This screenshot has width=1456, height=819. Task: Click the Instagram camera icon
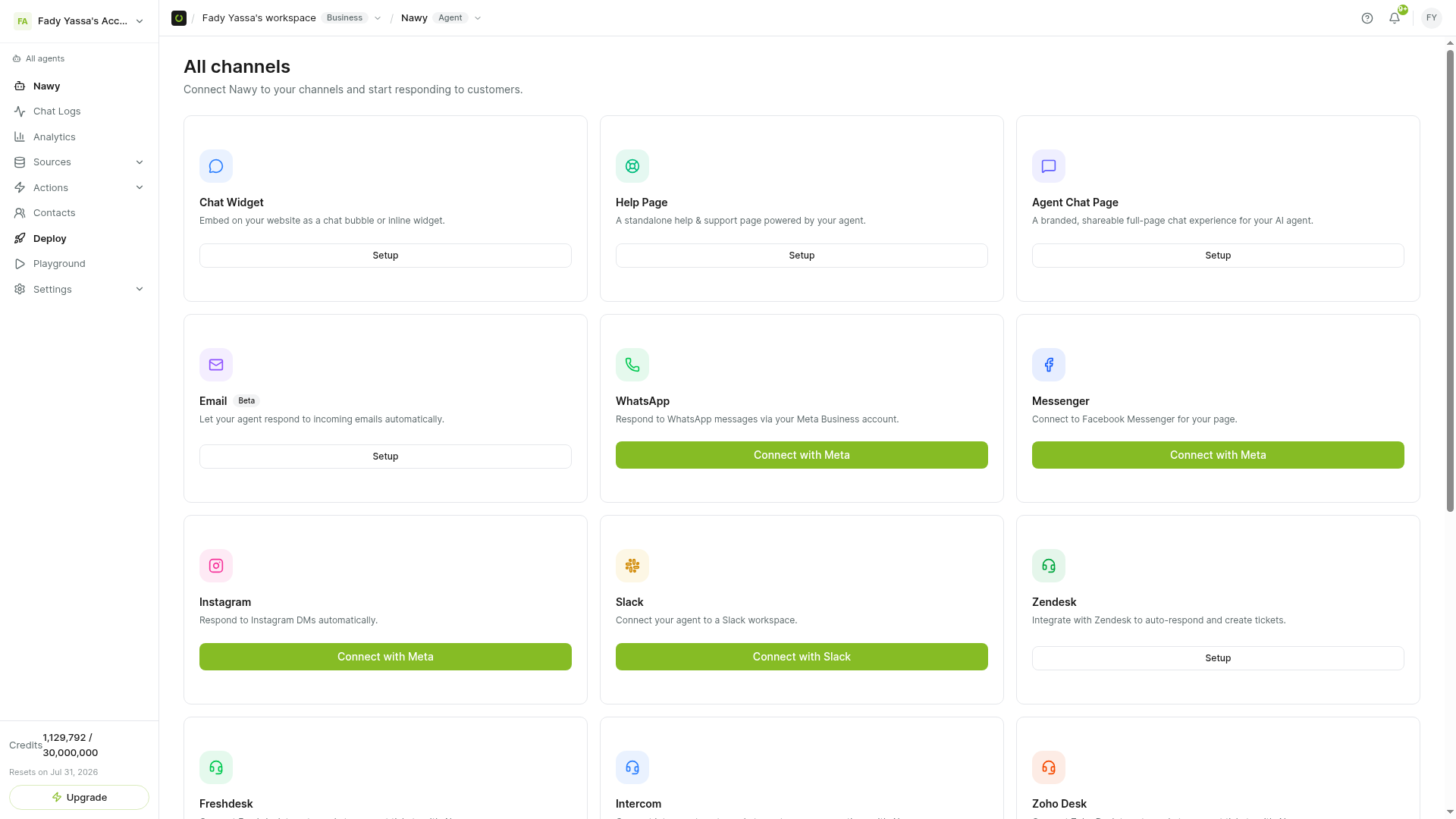pyautogui.click(x=216, y=566)
